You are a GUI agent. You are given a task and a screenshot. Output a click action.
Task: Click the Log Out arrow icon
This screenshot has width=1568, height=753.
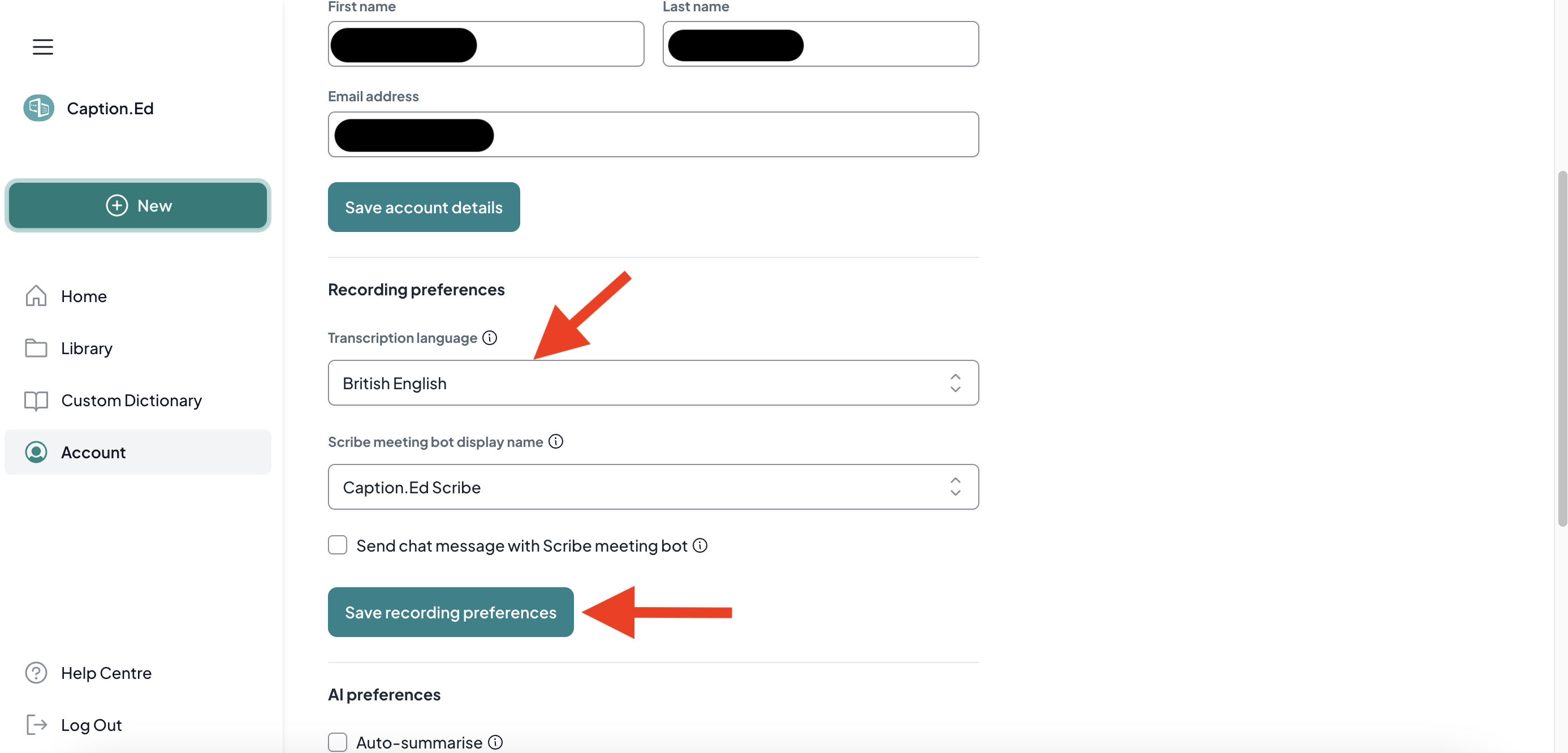click(36, 724)
